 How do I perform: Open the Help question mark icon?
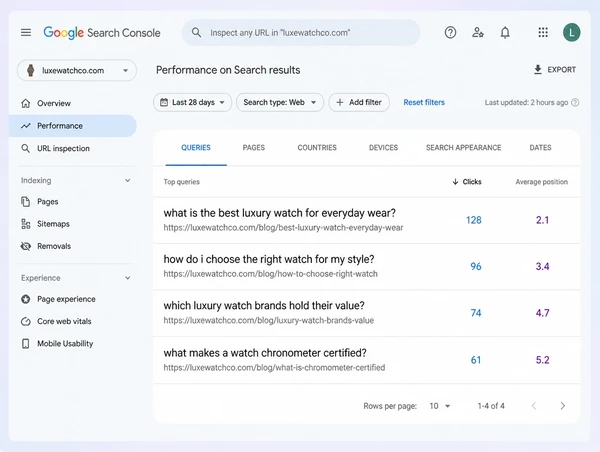pos(450,33)
